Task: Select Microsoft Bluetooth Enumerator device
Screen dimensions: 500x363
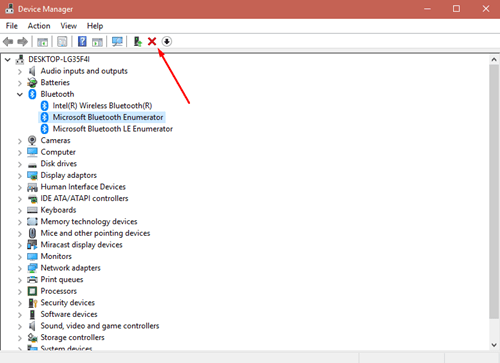Action: 108,117
